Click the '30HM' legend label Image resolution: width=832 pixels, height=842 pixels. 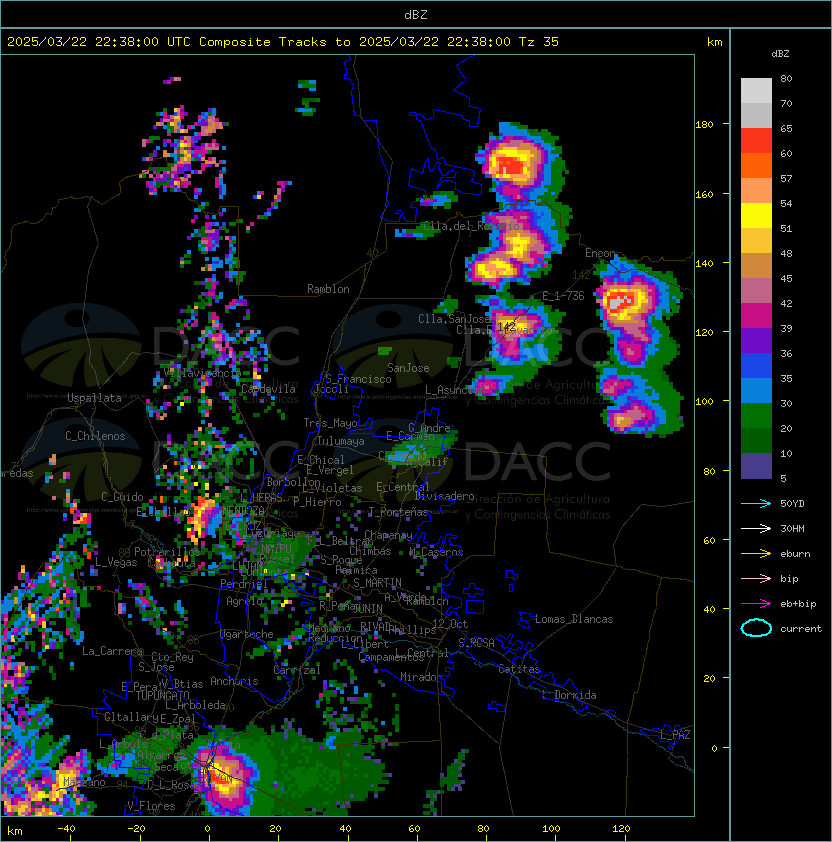pyautogui.click(x=792, y=529)
